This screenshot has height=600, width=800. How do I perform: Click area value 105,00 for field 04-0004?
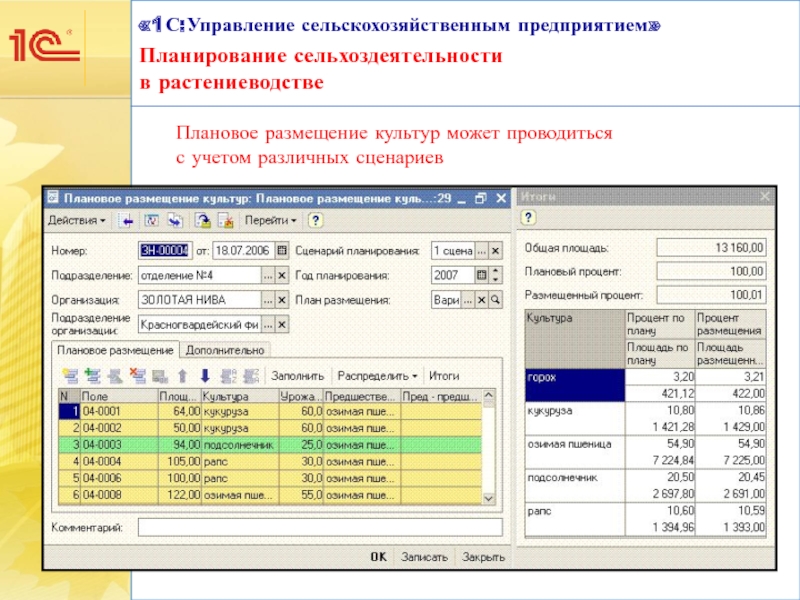point(180,461)
